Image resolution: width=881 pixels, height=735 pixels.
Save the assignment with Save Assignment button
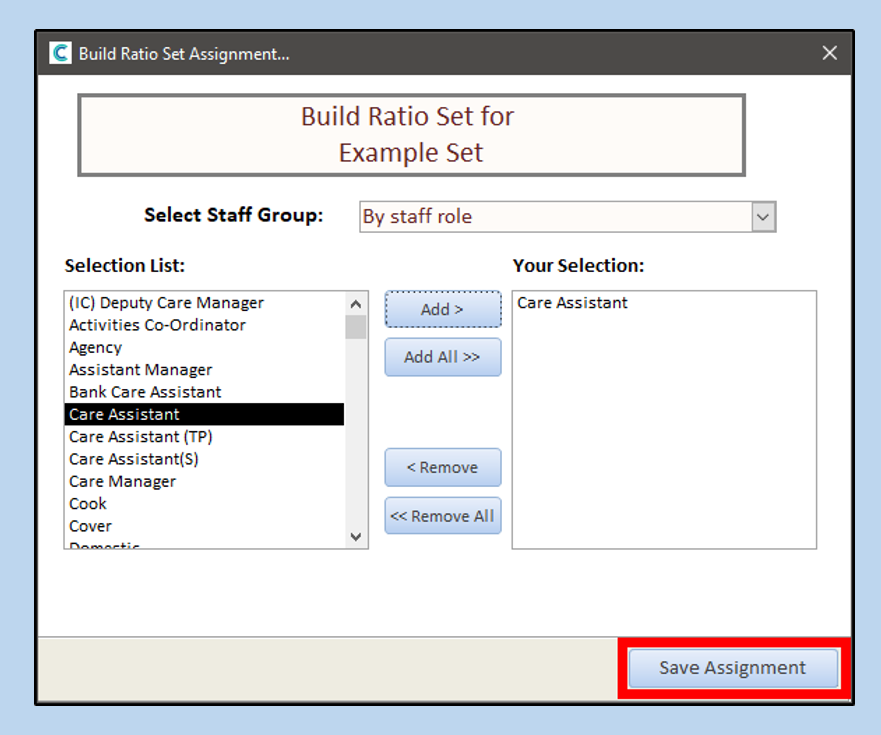coord(732,668)
